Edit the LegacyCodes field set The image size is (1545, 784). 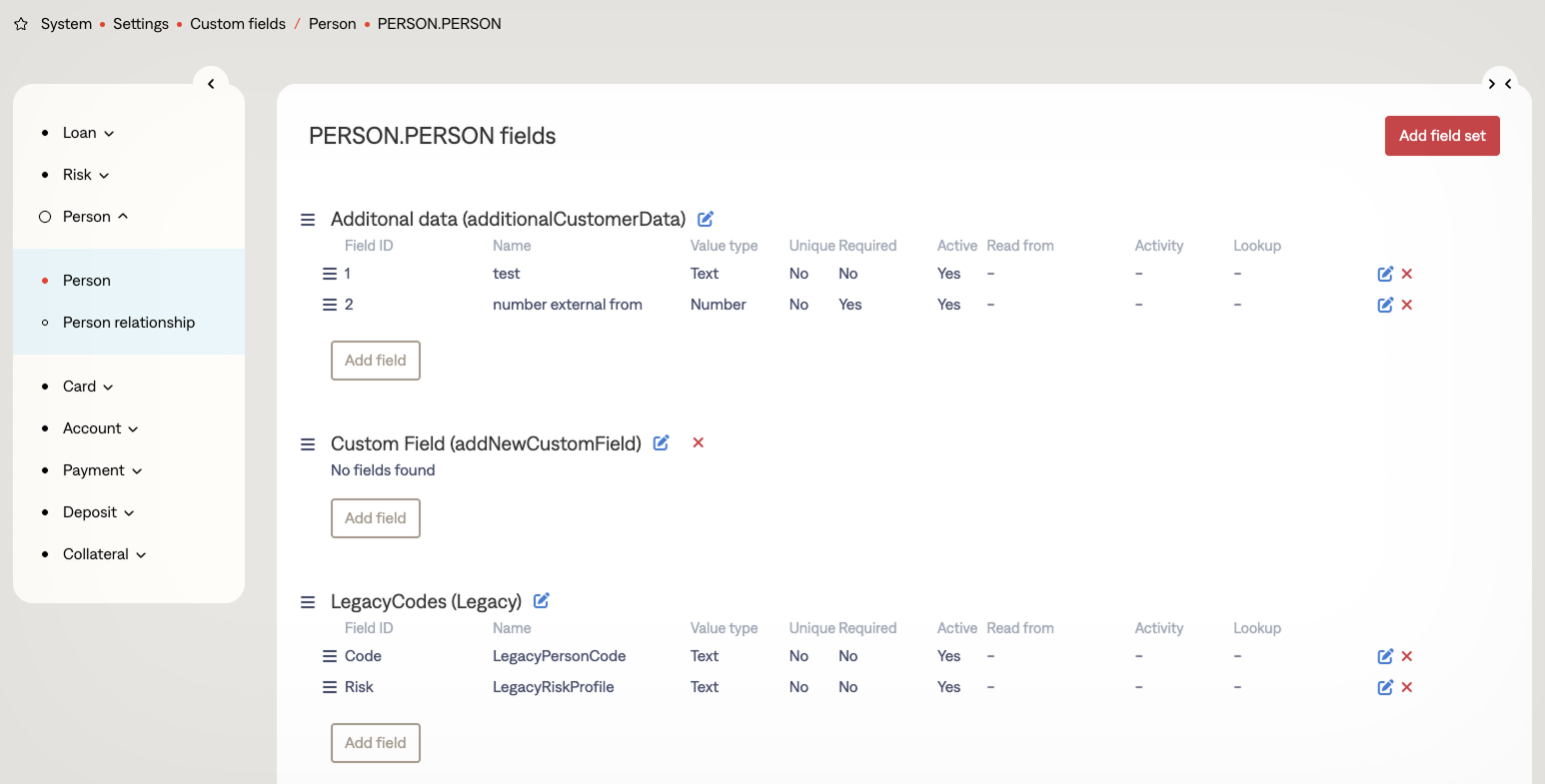coord(542,601)
